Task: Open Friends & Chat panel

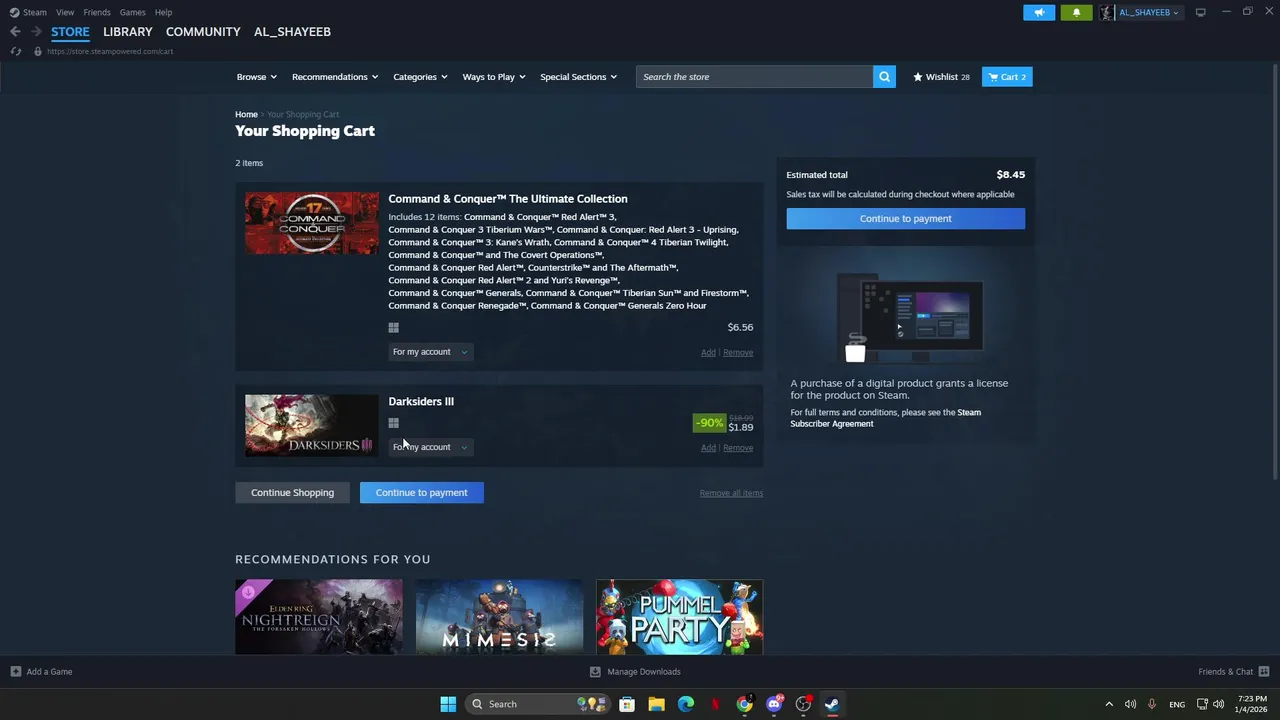Action: 1233,672
